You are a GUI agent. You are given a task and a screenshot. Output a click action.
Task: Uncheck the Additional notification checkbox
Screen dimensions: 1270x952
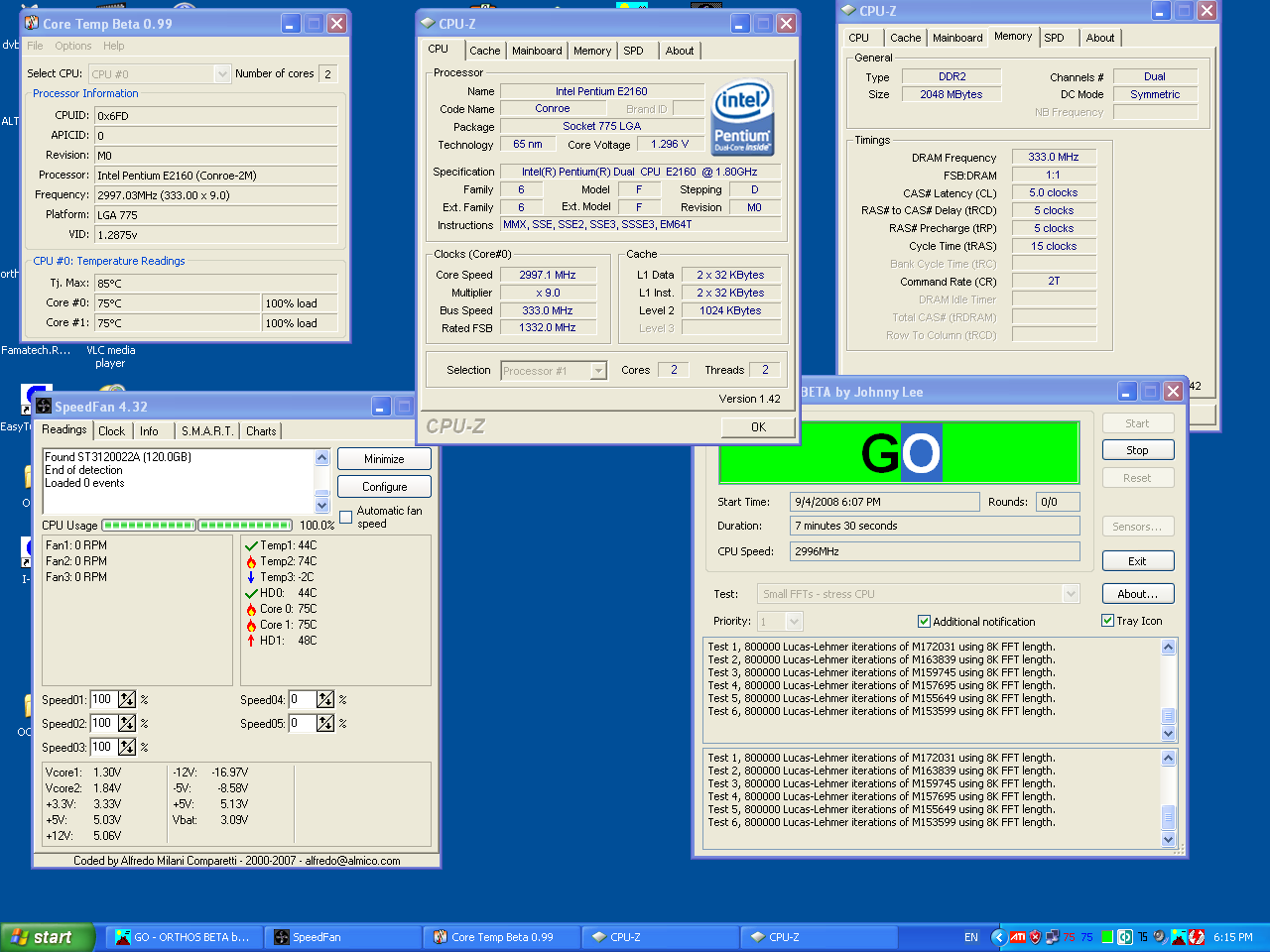[x=924, y=622]
